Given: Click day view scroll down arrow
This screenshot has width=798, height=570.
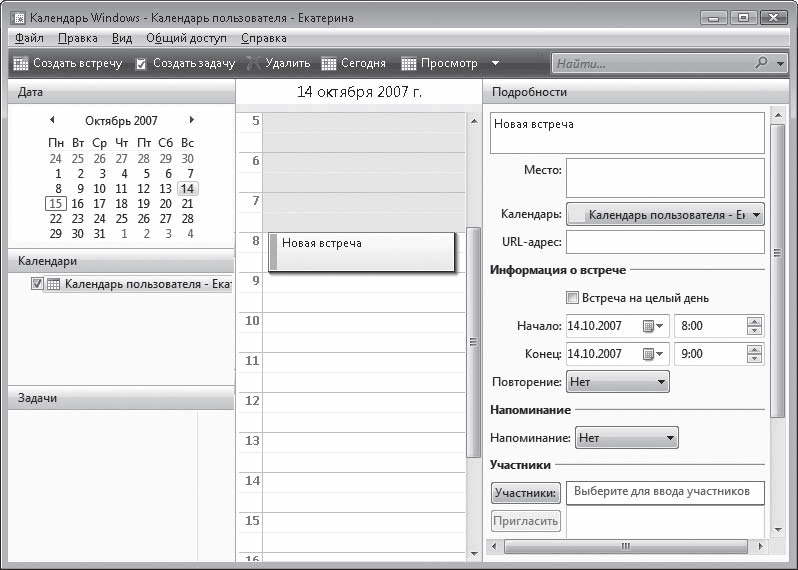Looking at the screenshot, I should [474, 554].
